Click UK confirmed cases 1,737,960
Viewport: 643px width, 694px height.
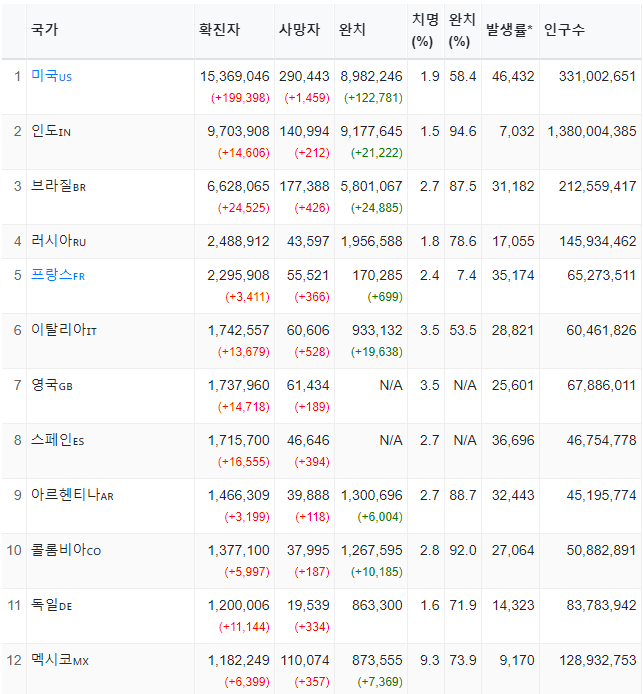click(x=239, y=385)
